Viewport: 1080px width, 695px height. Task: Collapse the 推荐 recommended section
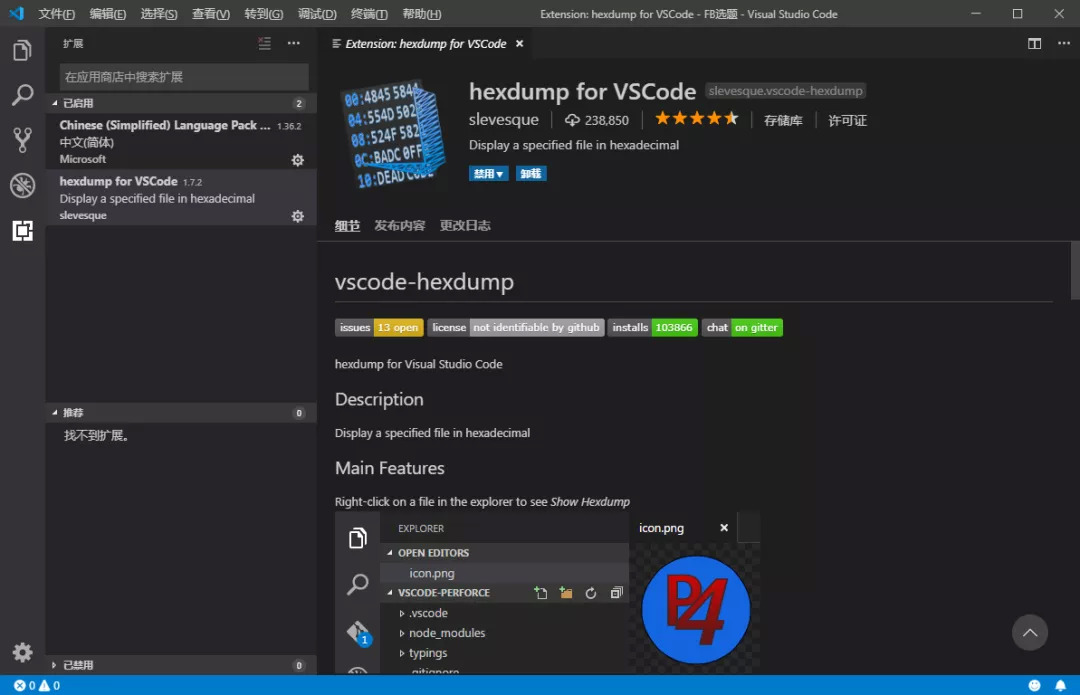tap(180, 413)
